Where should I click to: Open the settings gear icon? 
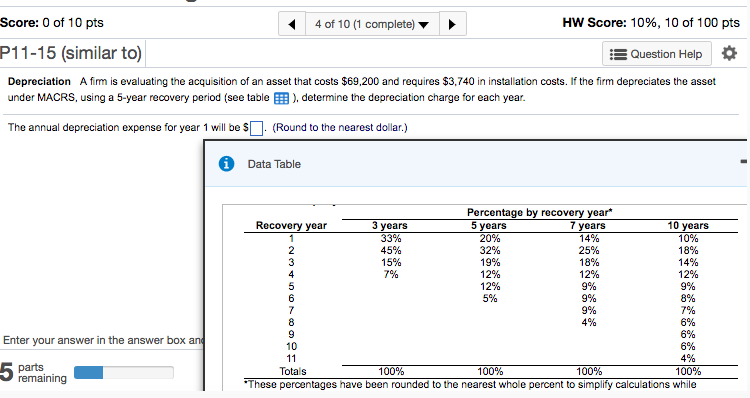click(729, 53)
